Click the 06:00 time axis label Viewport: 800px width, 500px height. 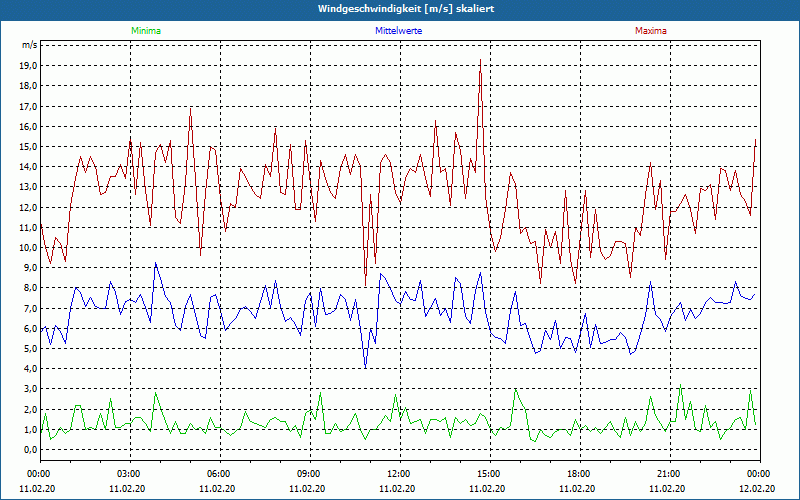coord(220,474)
